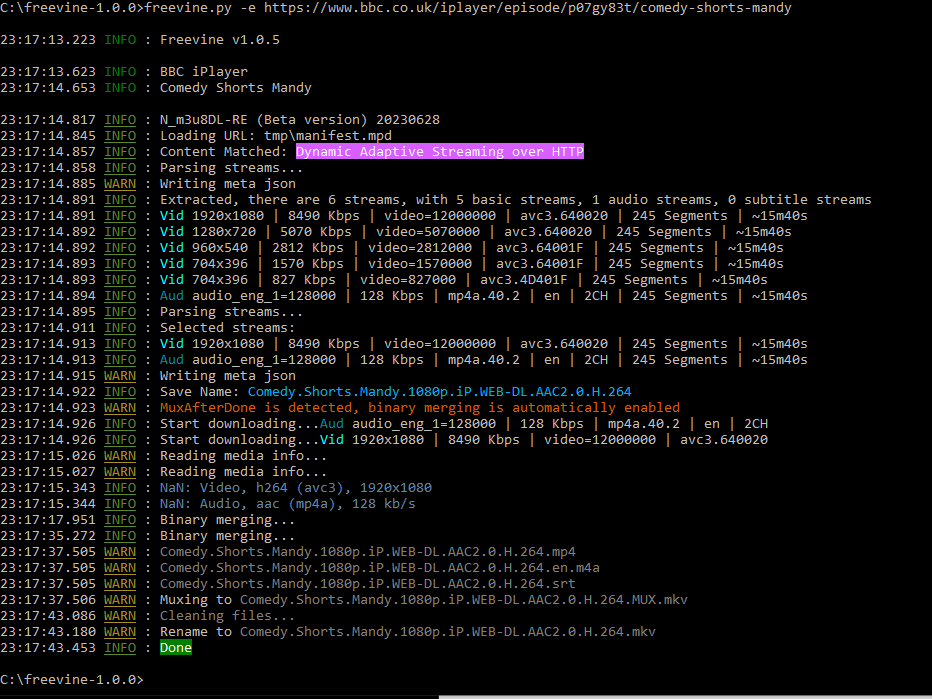Click 'Writing meta json' at timestamp 23:17:14.915
Image resolution: width=932 pixels, height=699 pixels.
[x=228, y=376]
